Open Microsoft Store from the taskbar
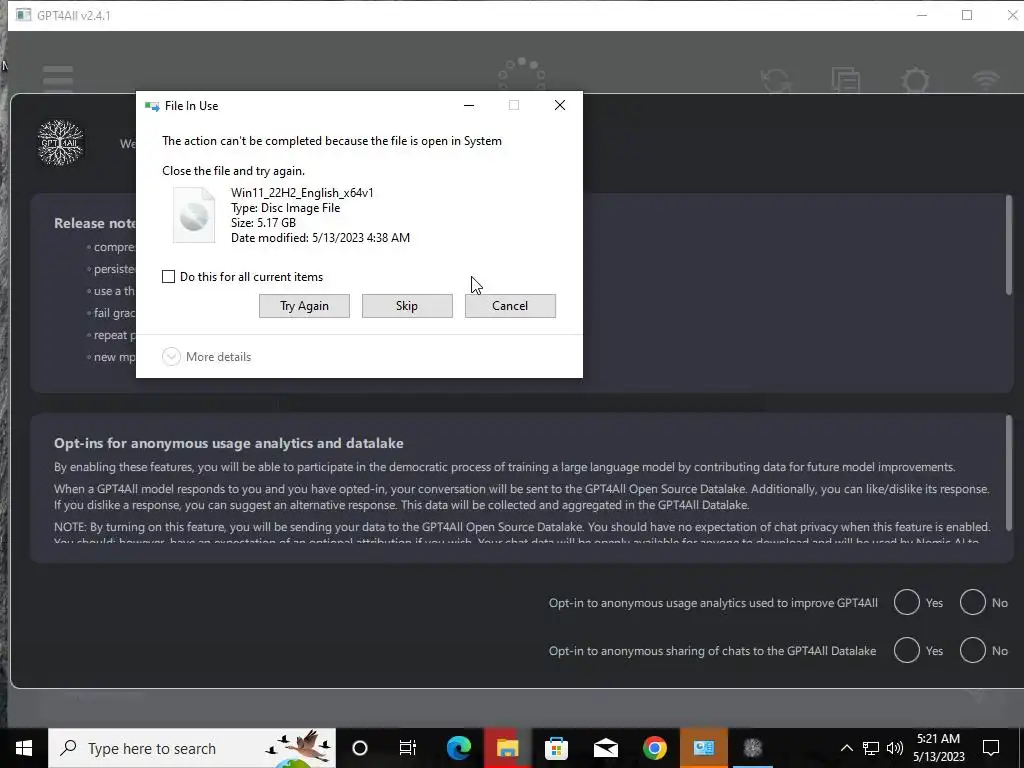This screenshot has width=1024, height=768. pyautogui.click(x=556, y=748)
